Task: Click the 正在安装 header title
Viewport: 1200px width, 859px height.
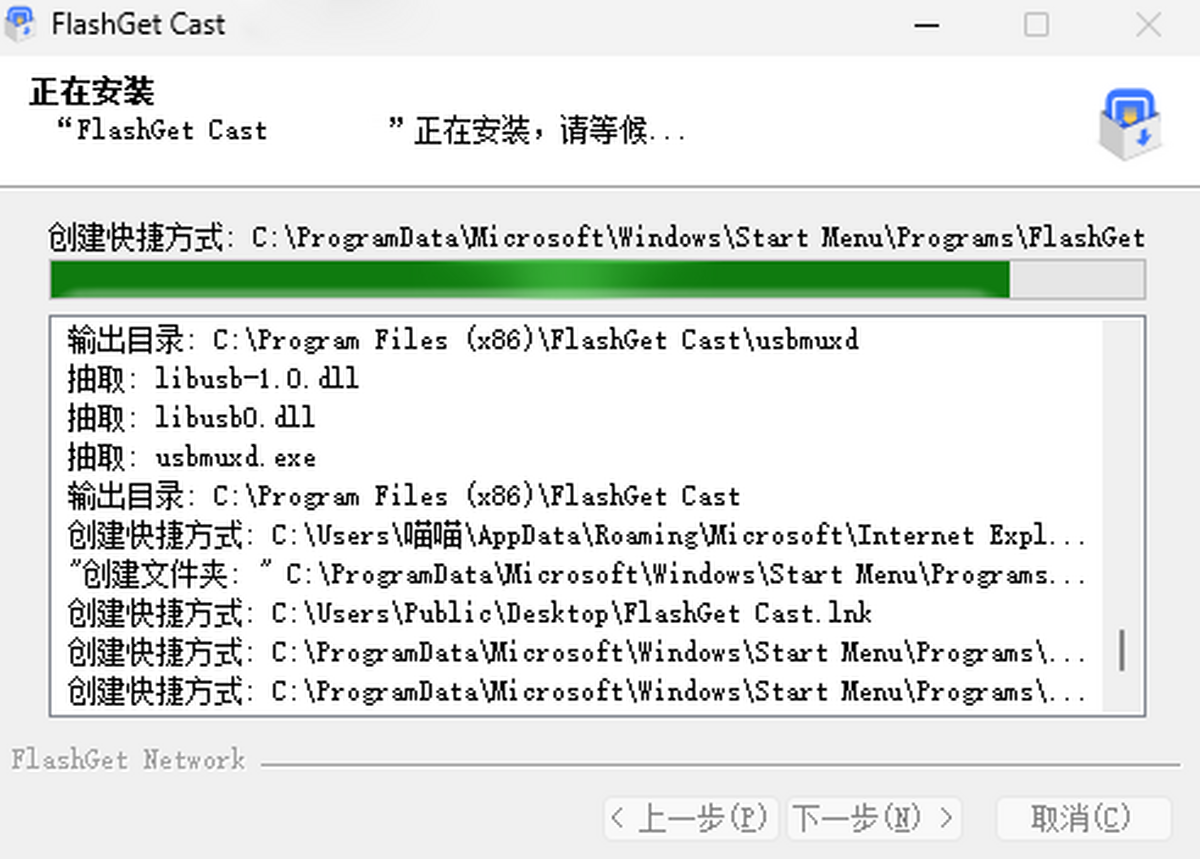Action: pyautogui.click(x=92, y=92)
